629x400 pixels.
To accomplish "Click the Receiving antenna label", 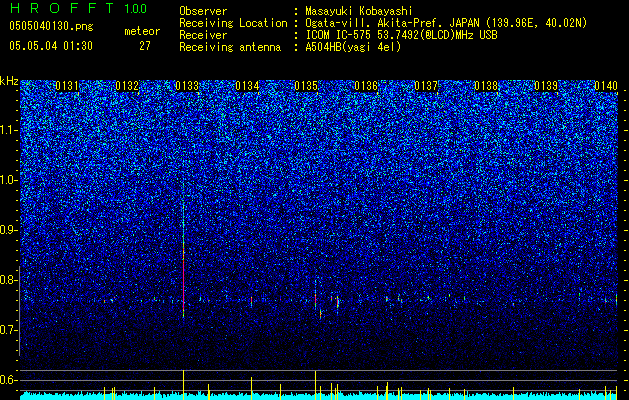I will pos(230,47).
